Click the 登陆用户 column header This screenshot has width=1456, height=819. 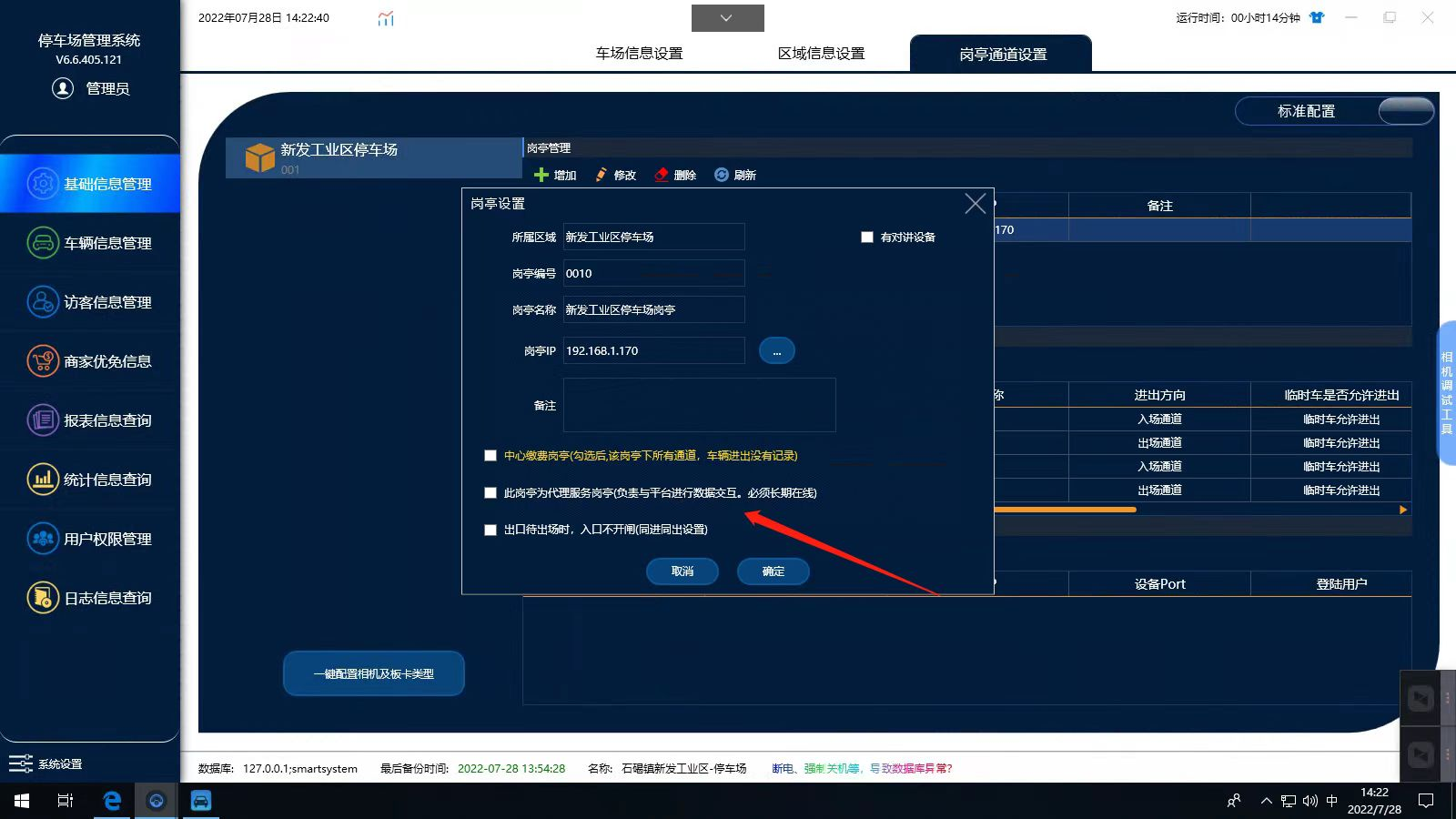point(1341,584)
